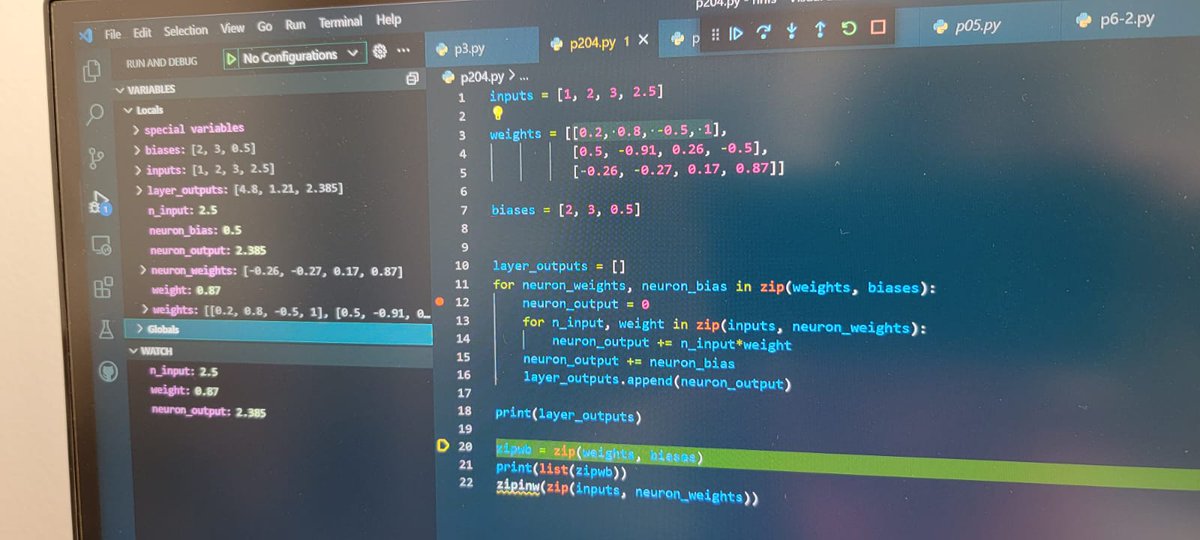Expand the inputs variable
The width and height of the screenshot is (1200, 540).
(x=138, y=171)
